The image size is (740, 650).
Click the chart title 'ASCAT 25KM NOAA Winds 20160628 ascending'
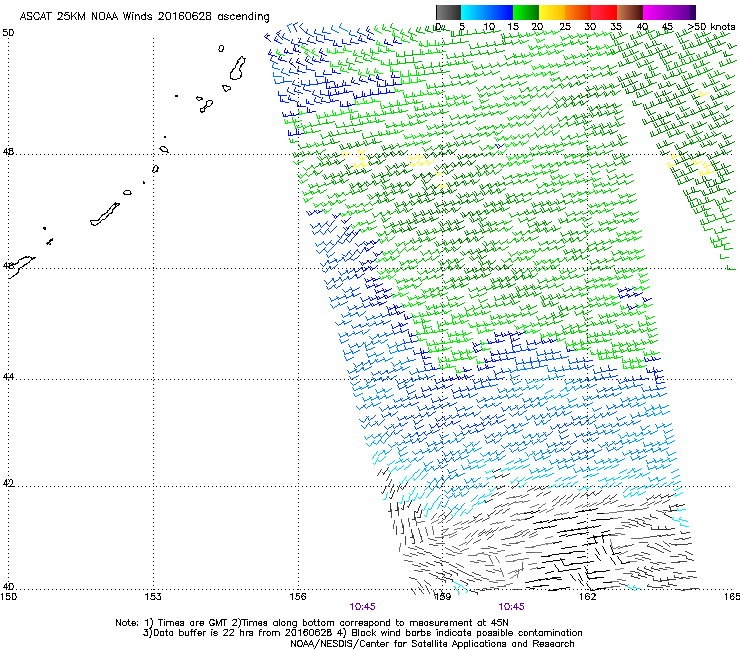tap(144, 16)
